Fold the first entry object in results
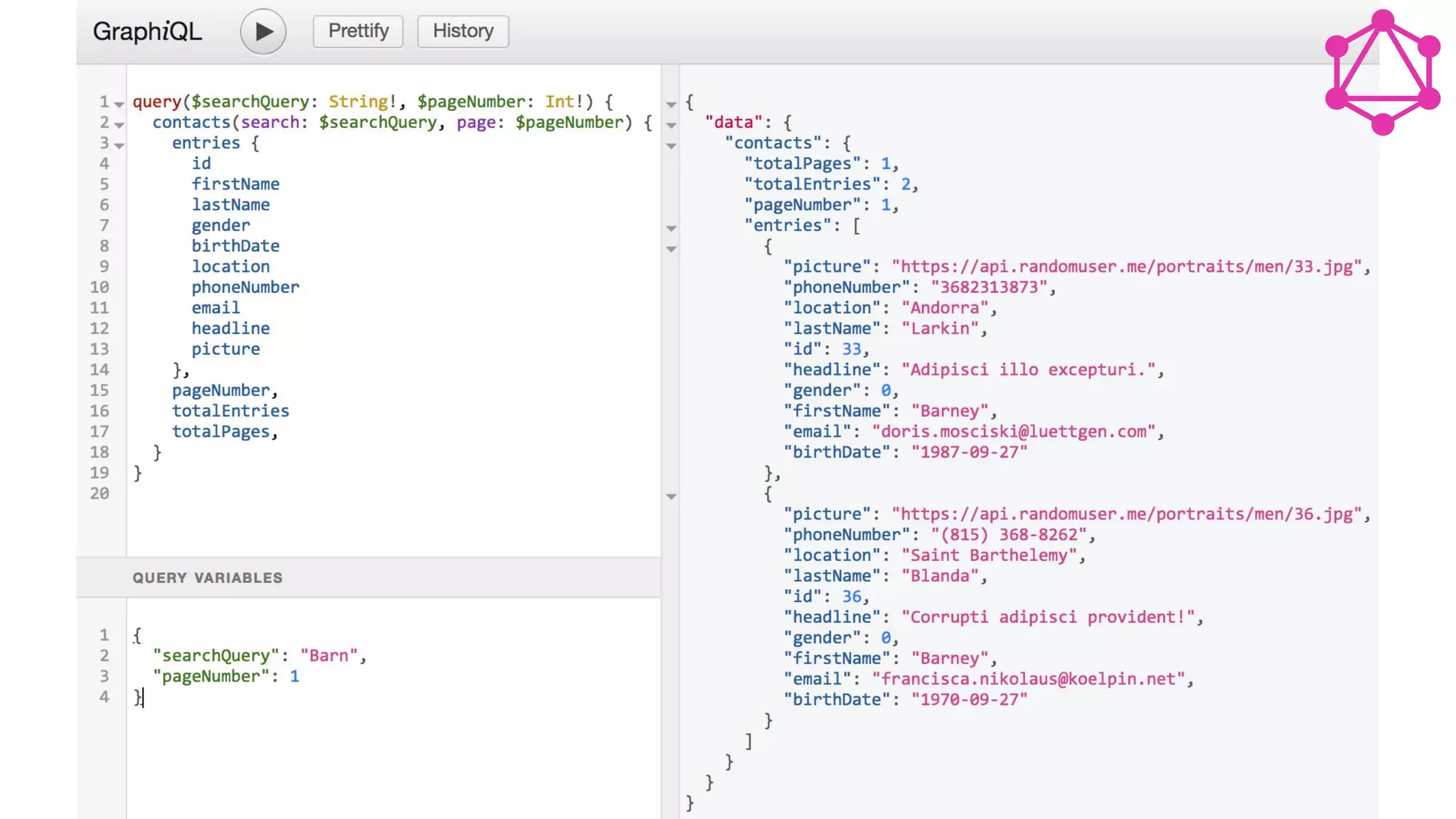 (671, 249)
